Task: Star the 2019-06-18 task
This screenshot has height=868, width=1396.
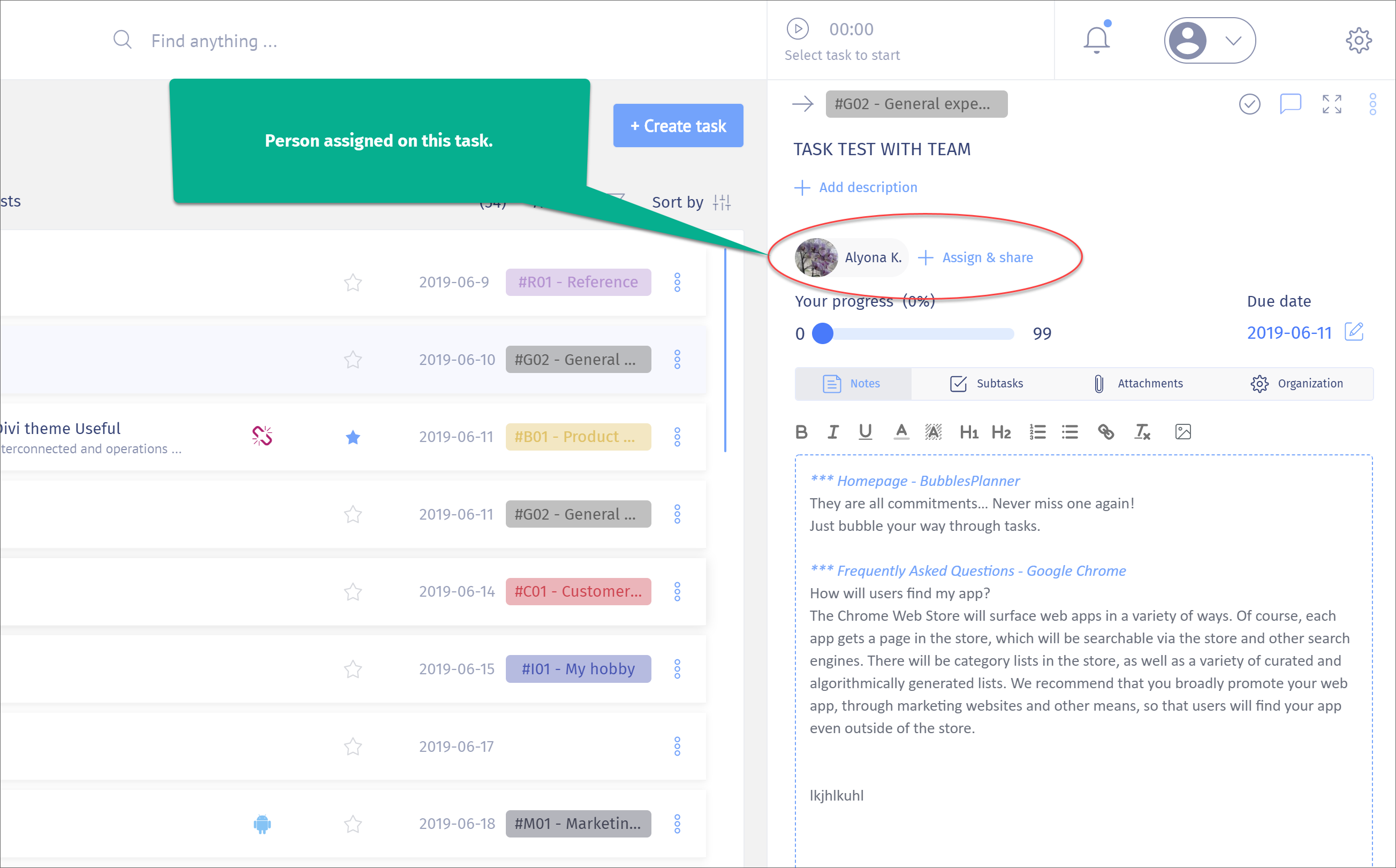Action: coord(353,824)
